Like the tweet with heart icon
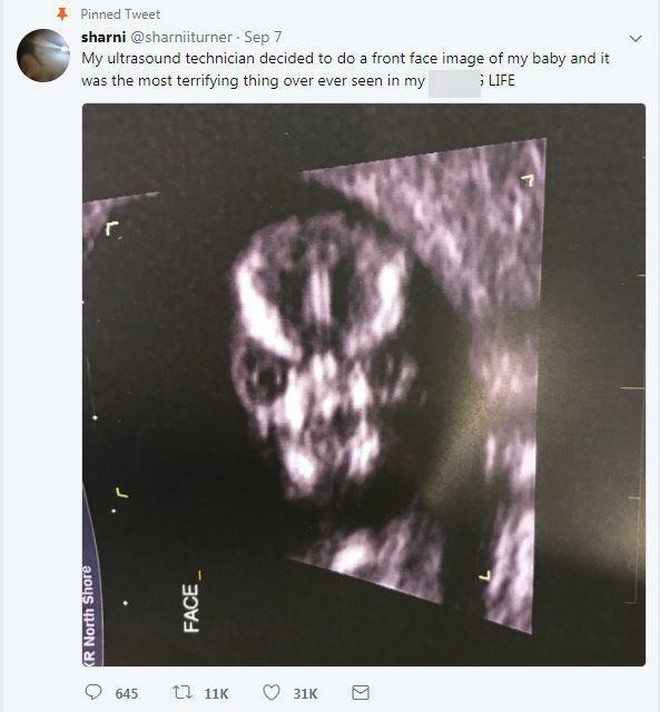This screenshot has height=712, width=660. 272,692
